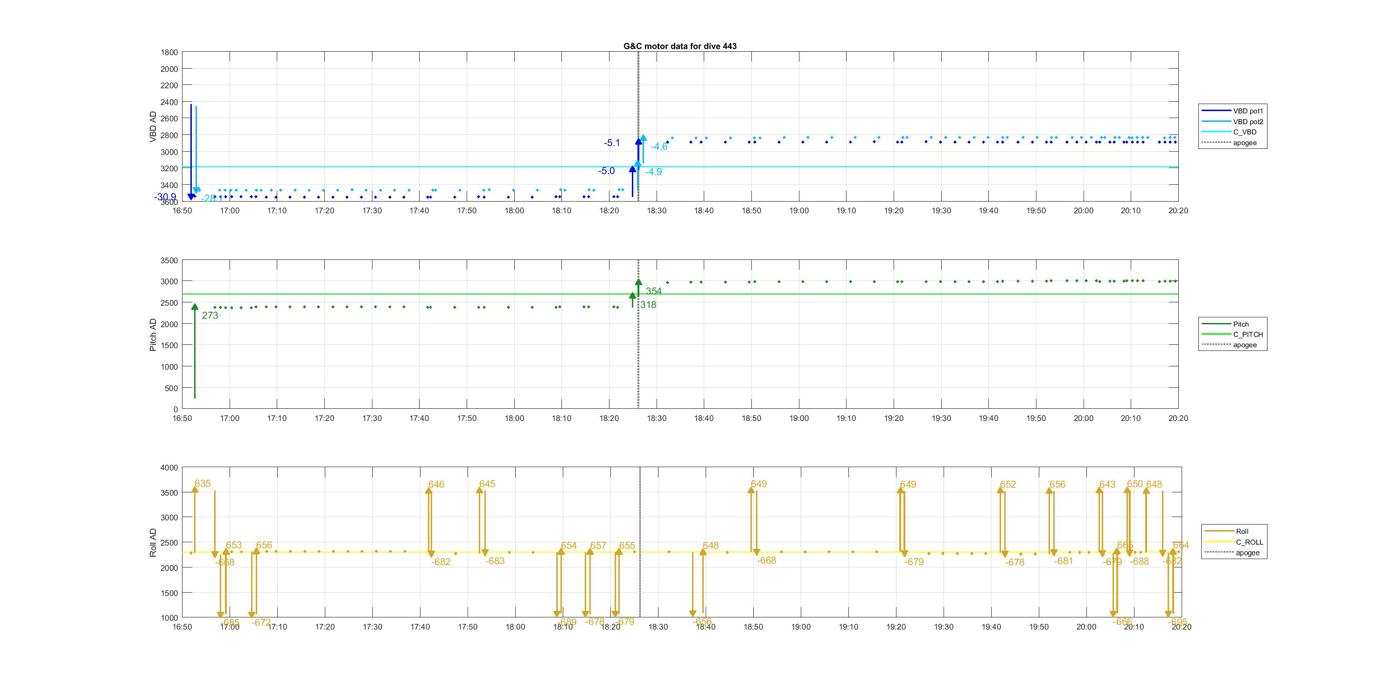This screenshot has width=1400, height=693.
Task: Click the '-672' roll annotation
Action: tap(261, 622)
